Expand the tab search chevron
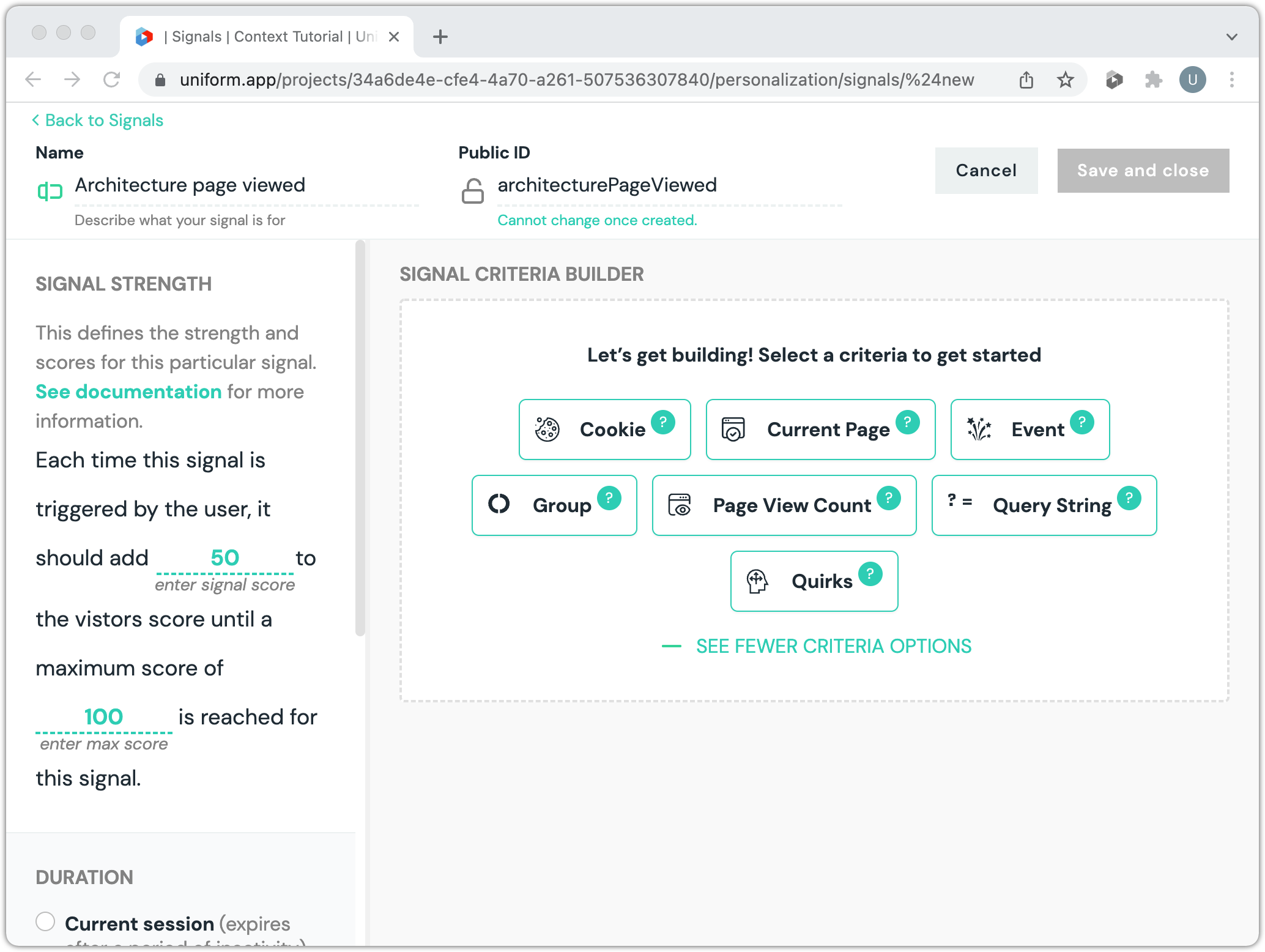The width and height of the screenshot is (1265, 952). coord(1231,37)
